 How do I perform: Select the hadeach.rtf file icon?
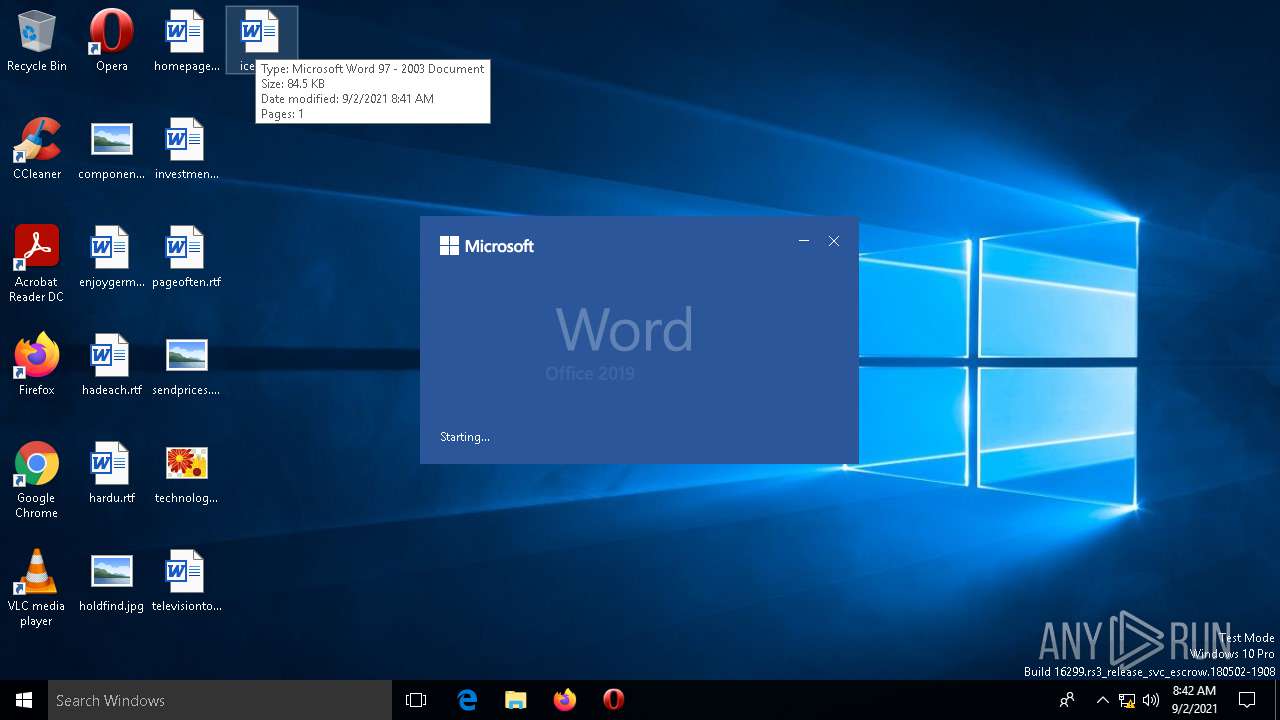112,365
